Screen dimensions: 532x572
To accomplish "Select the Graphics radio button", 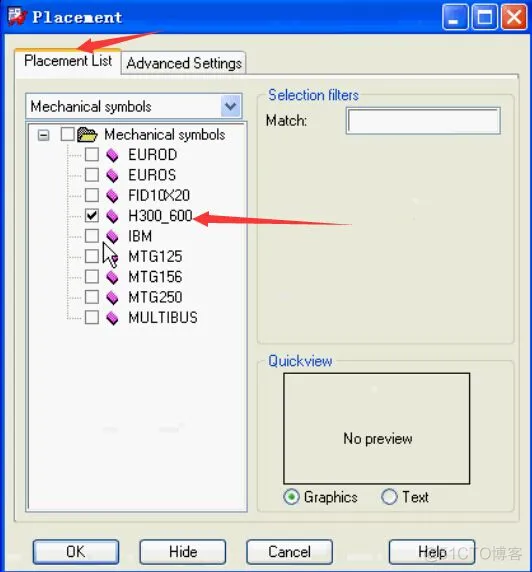I will 291,497.
